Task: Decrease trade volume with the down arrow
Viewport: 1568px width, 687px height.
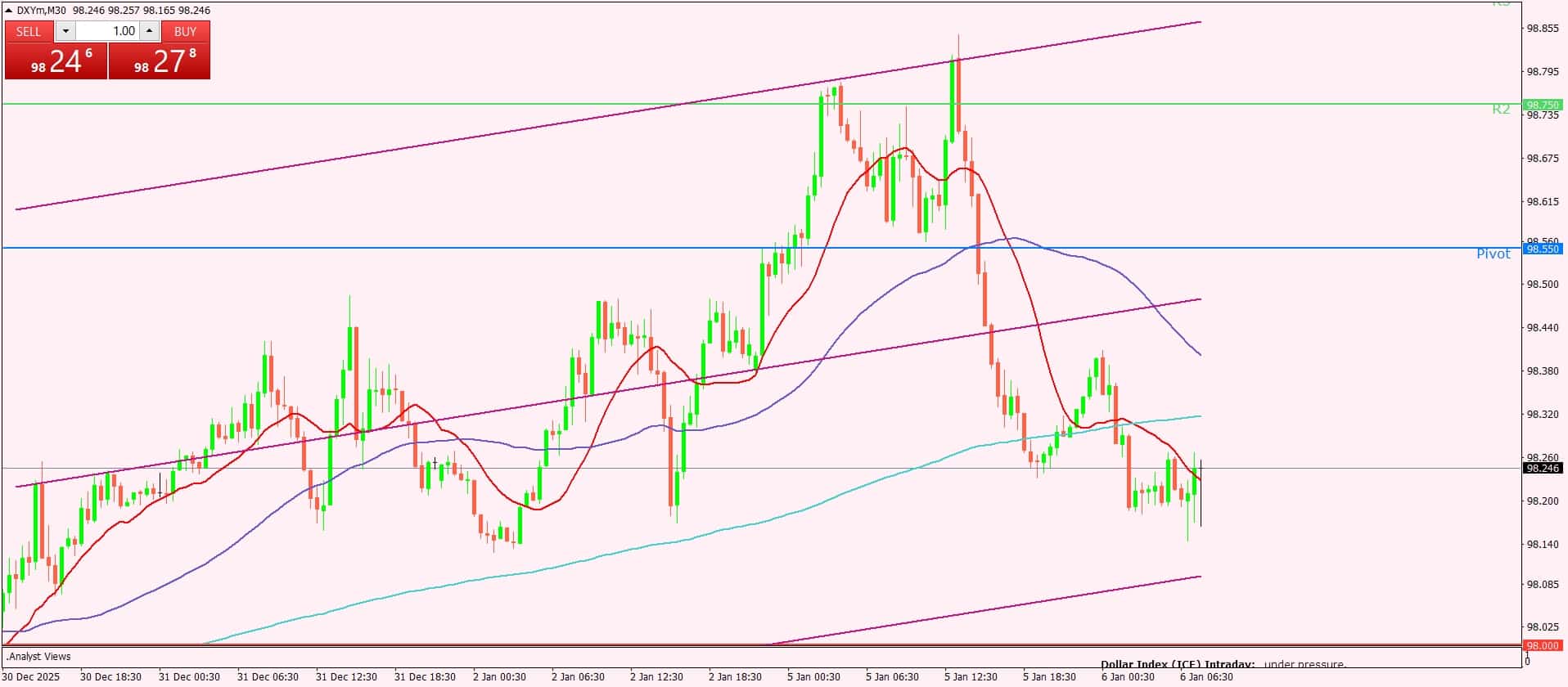Action: point(65,31)
